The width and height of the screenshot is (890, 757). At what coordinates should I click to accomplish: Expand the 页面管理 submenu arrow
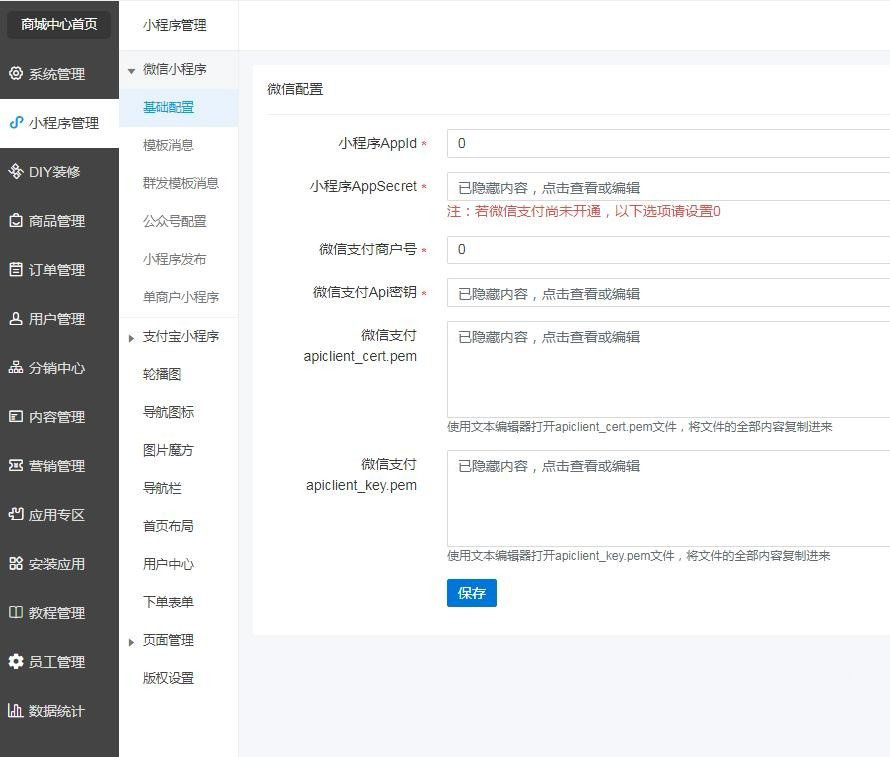(131, 642)
